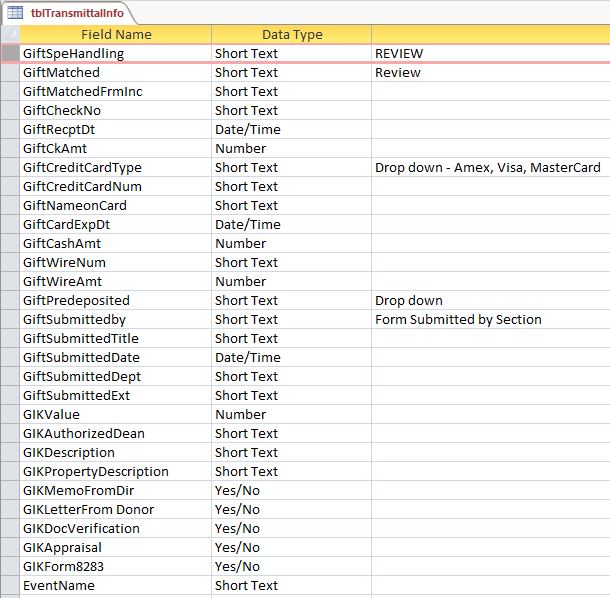Click the EventName field name cell

(x=116, y=585)
